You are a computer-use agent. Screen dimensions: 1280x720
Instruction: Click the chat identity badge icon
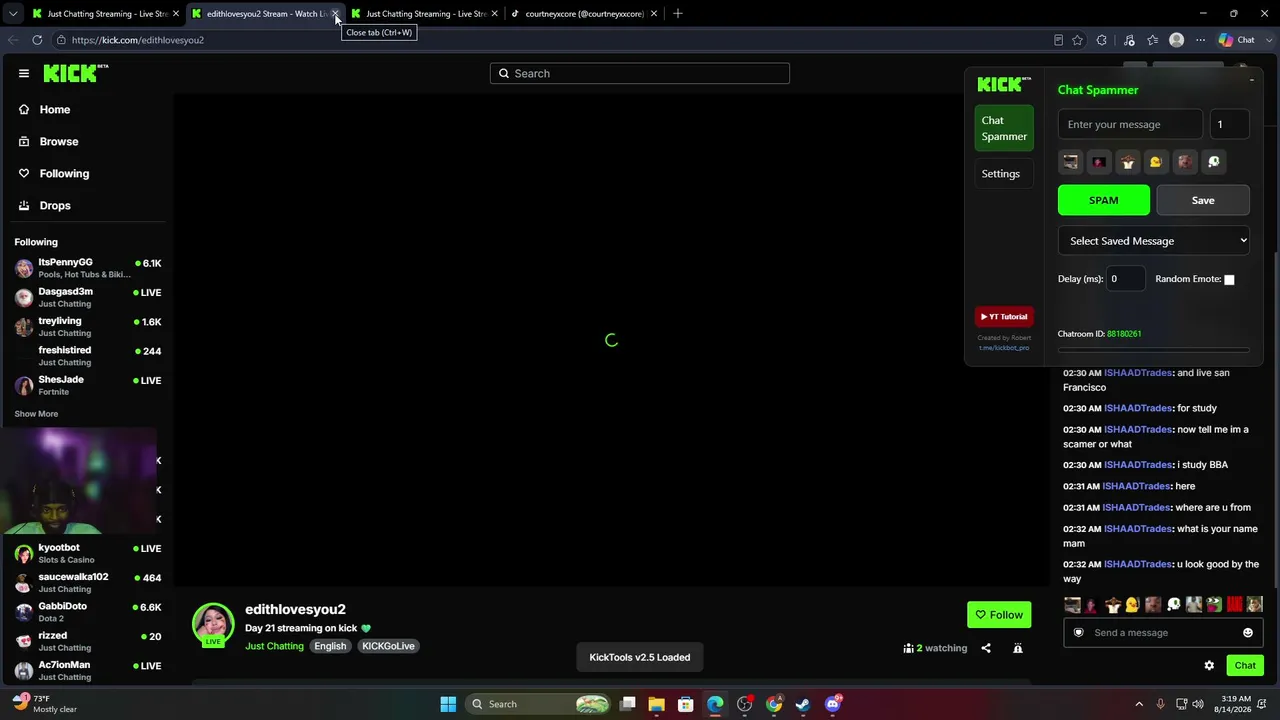coord(1078,633)
